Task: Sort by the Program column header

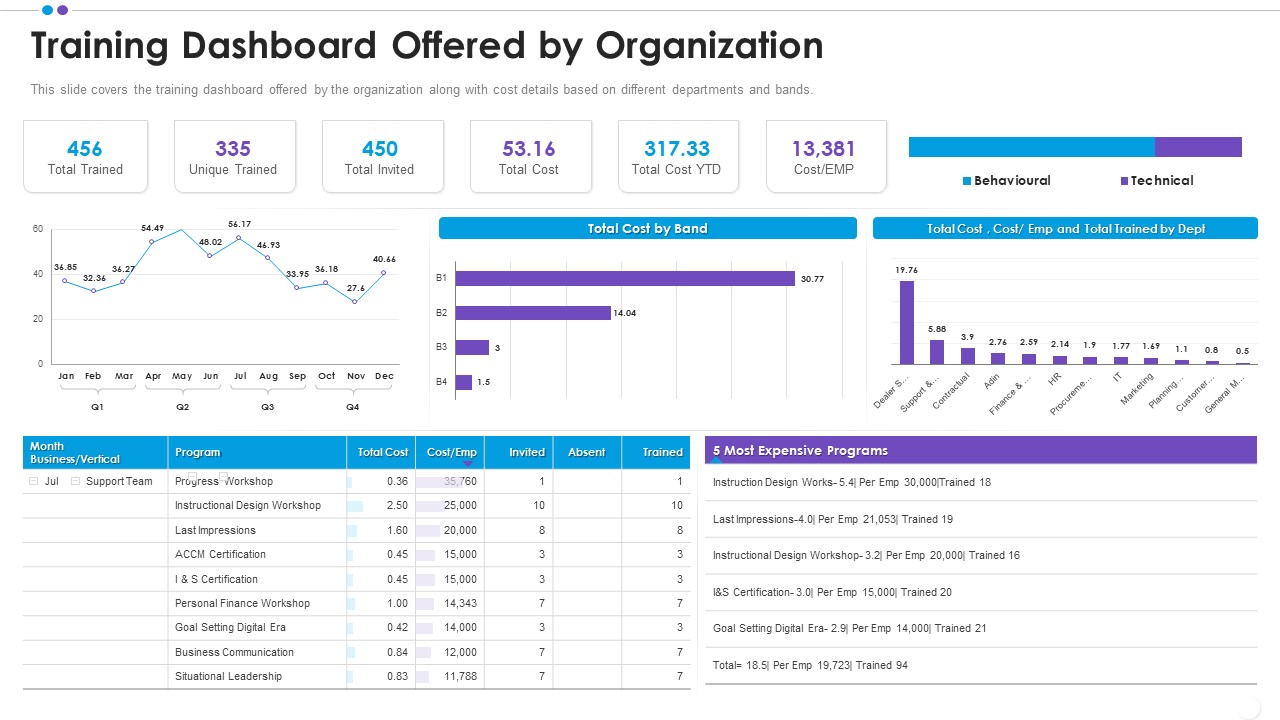Action: pos(257,452)
